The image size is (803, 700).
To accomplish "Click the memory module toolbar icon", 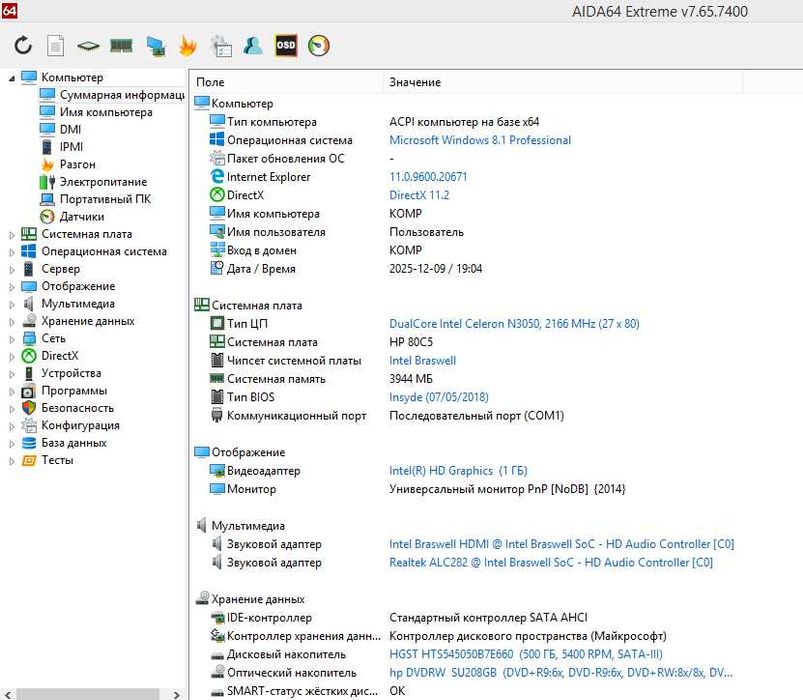I will [x=121, y=46].
